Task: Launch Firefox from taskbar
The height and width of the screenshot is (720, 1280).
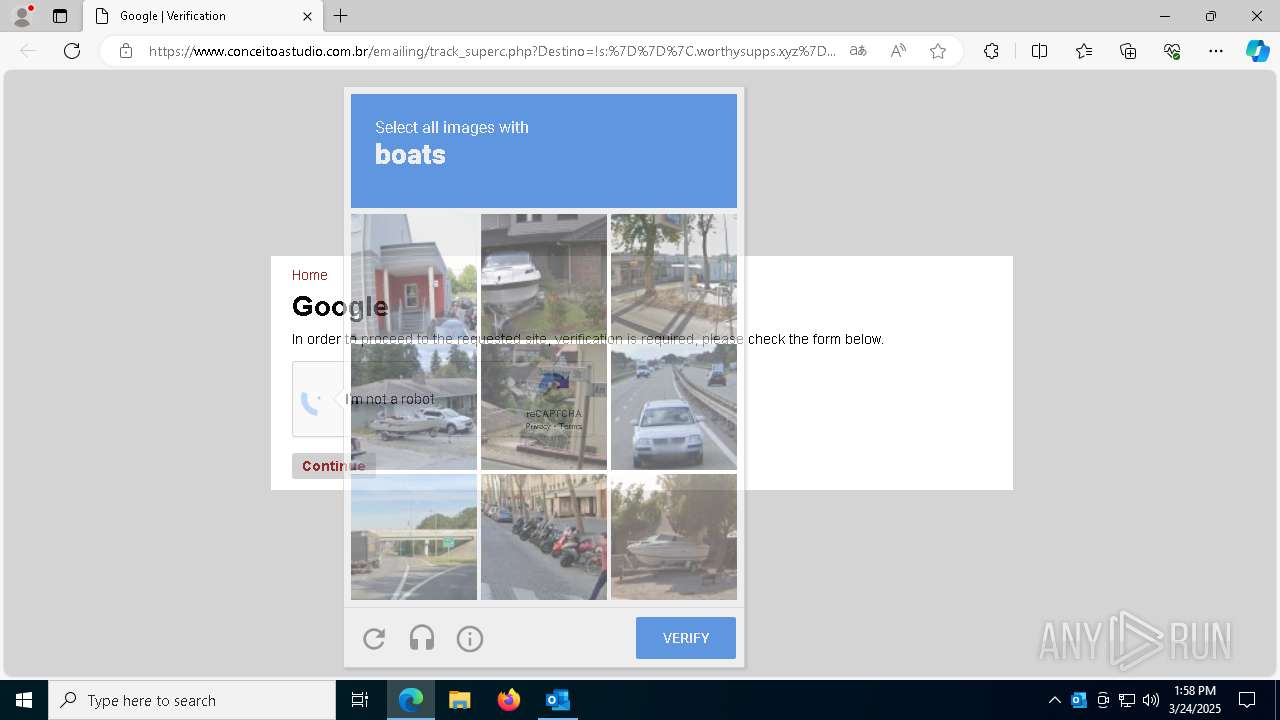Action: tap(508, 700)
